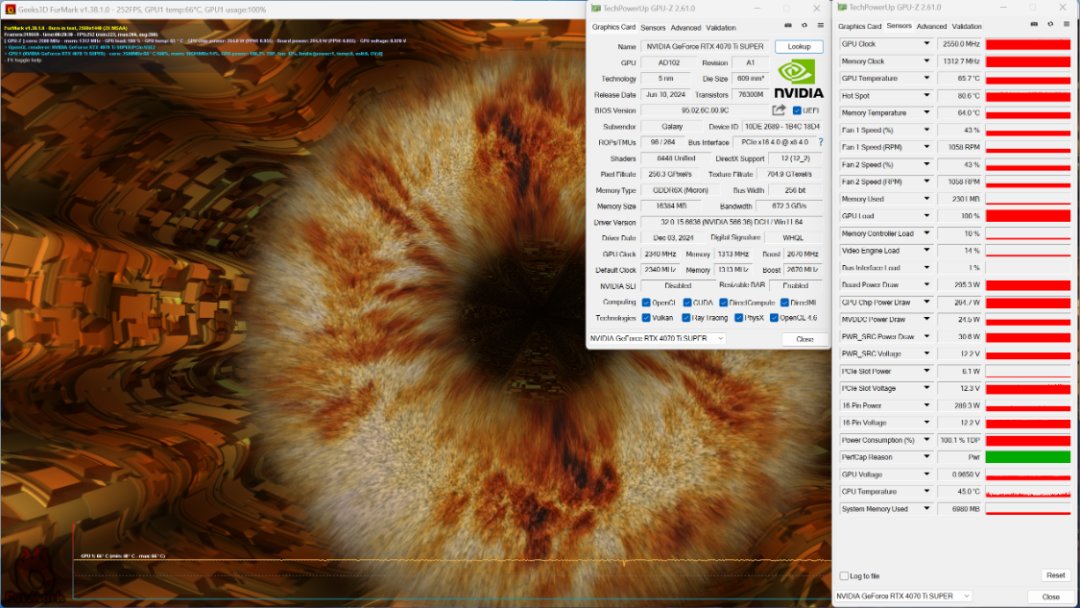The height and width of the screenshot is (608, 1080).
Task: Click GPU-Z icon in the Graphics Card window title bar
Action: click(596, 8)
